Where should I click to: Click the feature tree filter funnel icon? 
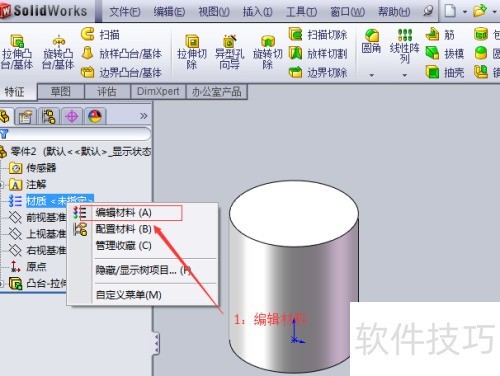pos(4,134)
